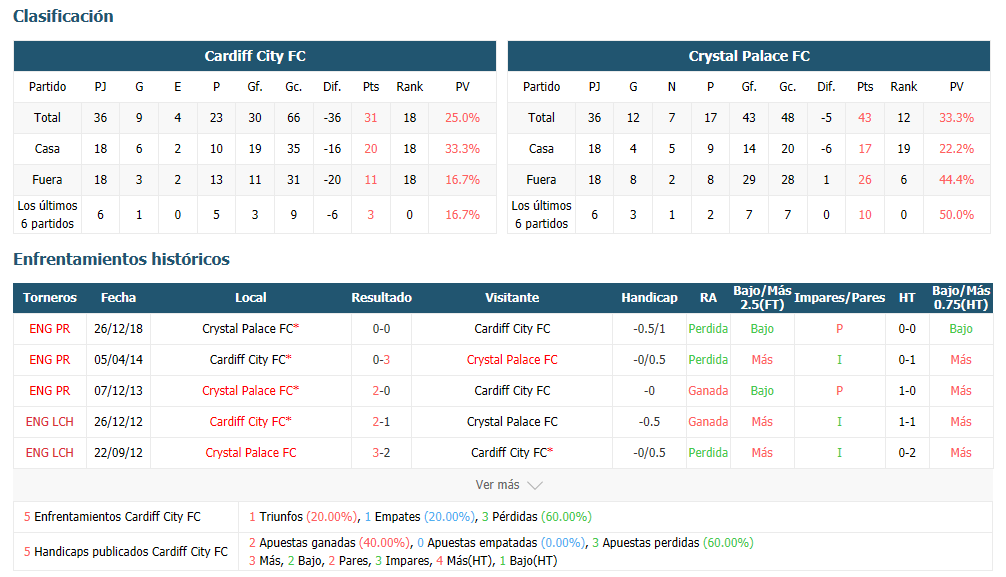1006x577 pixels.
Task: Open the 3-2 result of 22/09/12 match
Action: click(x=381, y=452)
